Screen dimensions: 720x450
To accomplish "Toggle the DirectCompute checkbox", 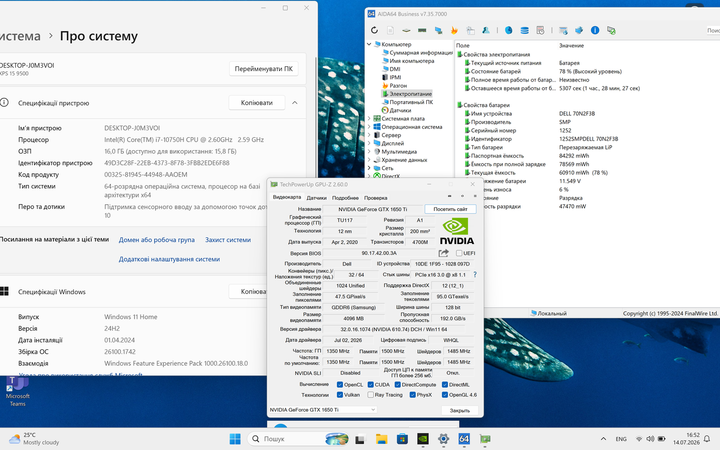I will pyautogui.click(x=398, y=384).
